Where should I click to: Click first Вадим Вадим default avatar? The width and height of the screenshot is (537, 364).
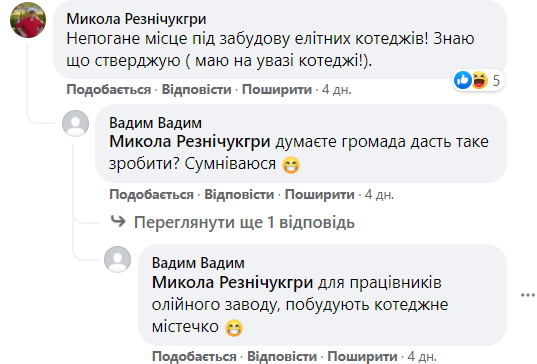point(75,123)
